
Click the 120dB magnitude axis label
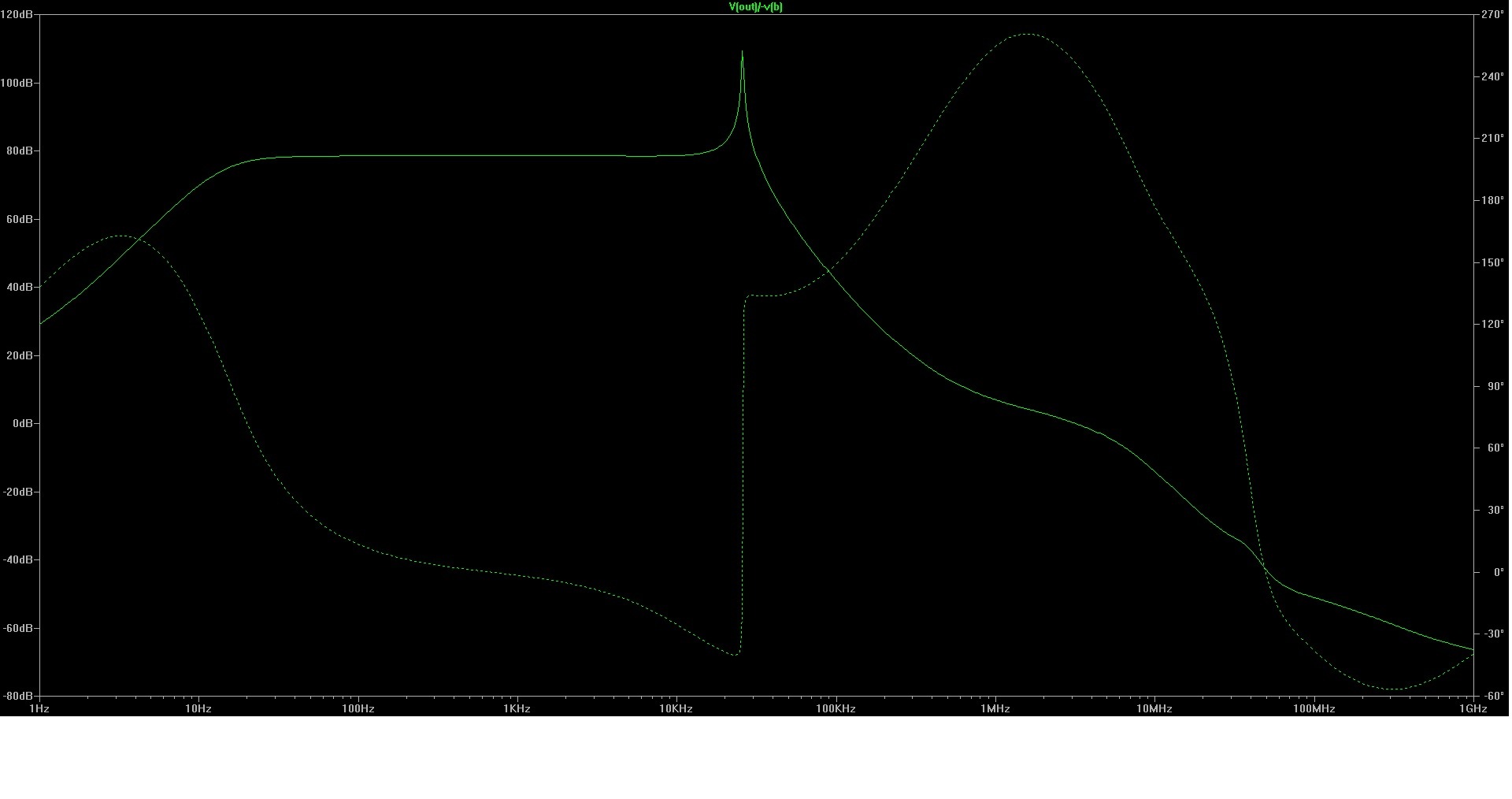tap(17, 15)
